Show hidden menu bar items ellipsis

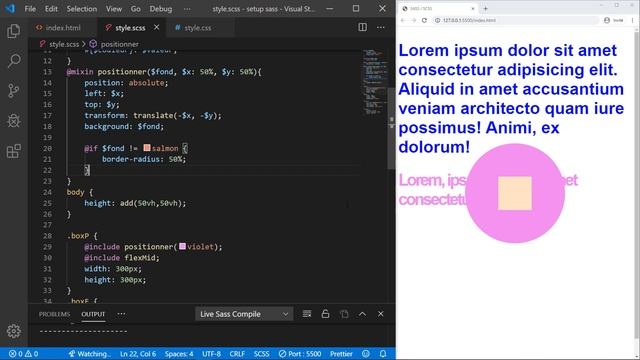(187, 9)
